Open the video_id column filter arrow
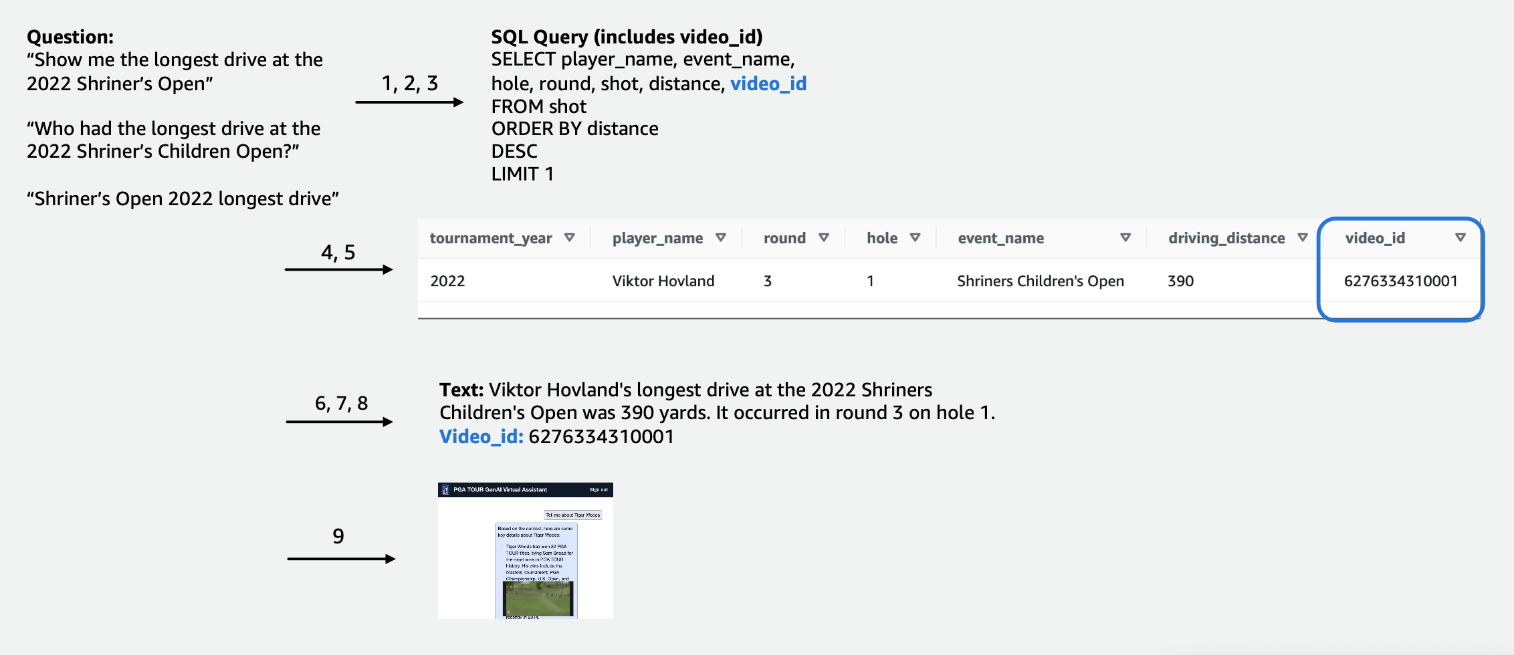The width and height of the screenshot is (1514, 655). pos(1460,238)
